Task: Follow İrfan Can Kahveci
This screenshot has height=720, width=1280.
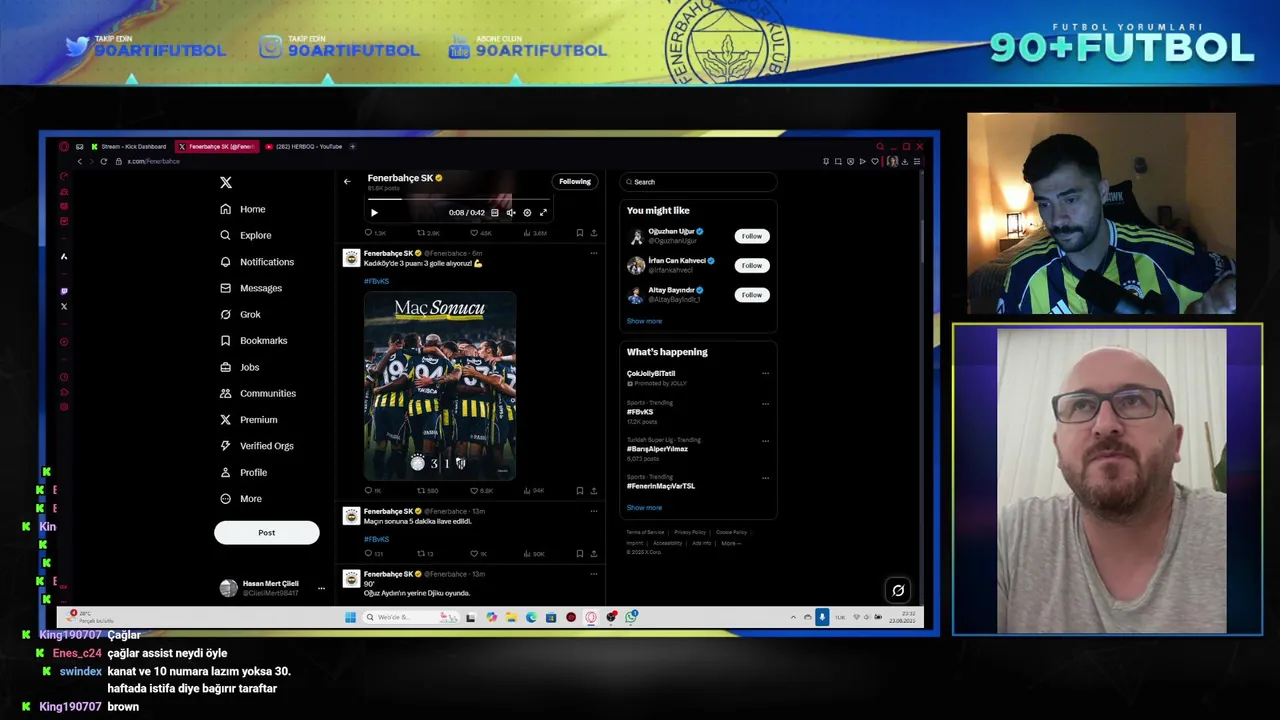Action: click(x=752, y=265)
